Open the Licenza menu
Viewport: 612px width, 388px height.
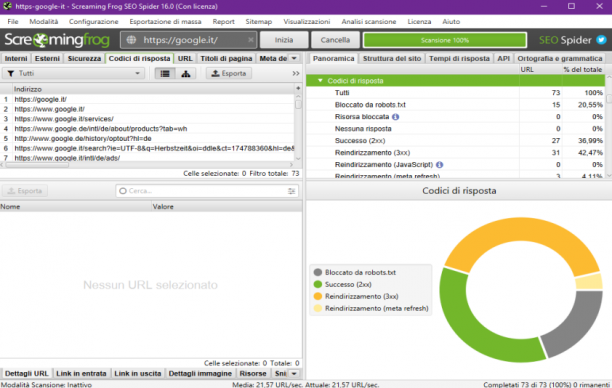click(x=420, y=21)
